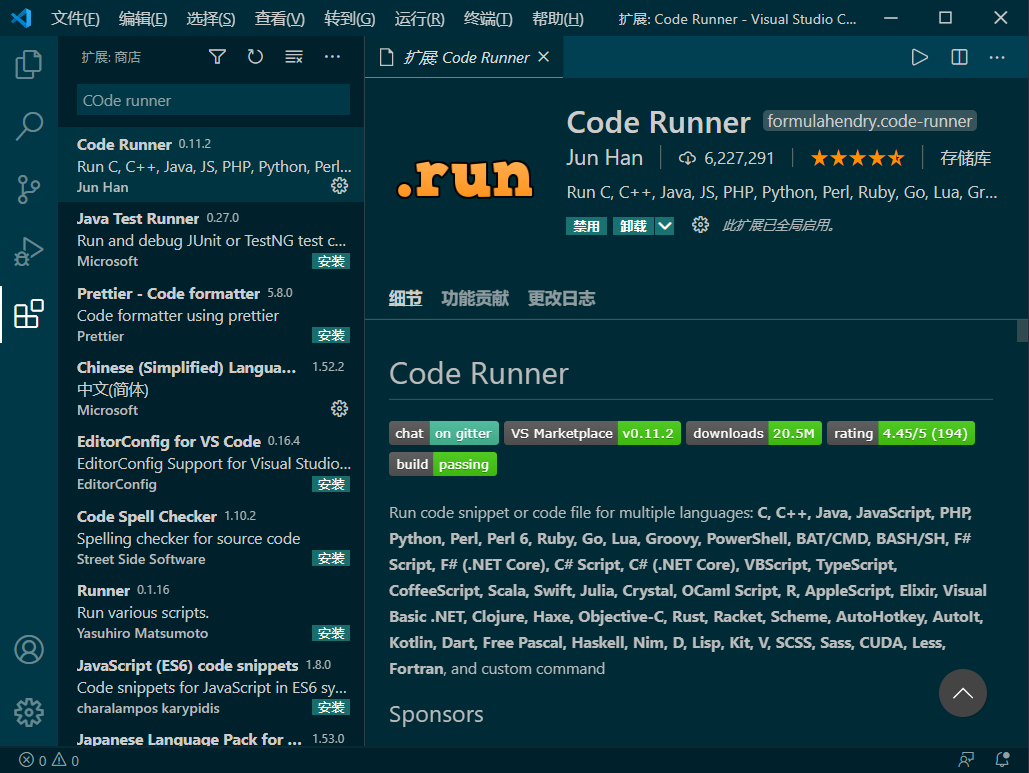Refresh the extensions list

[x=255, y=57]
